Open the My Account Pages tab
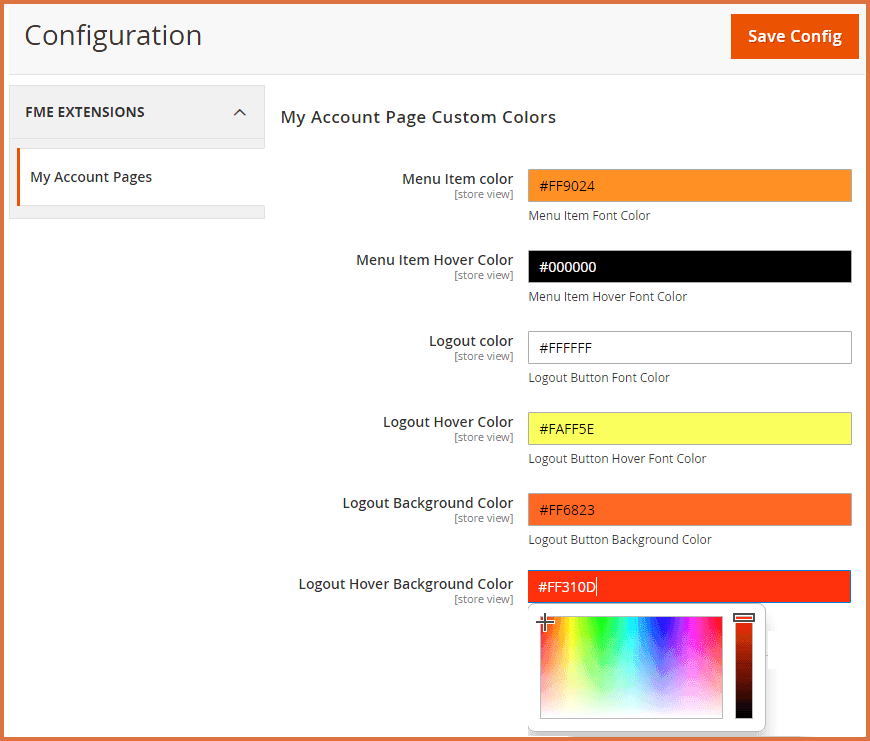The height and width of the screenshot is (741, 870). tap(91, 177)
